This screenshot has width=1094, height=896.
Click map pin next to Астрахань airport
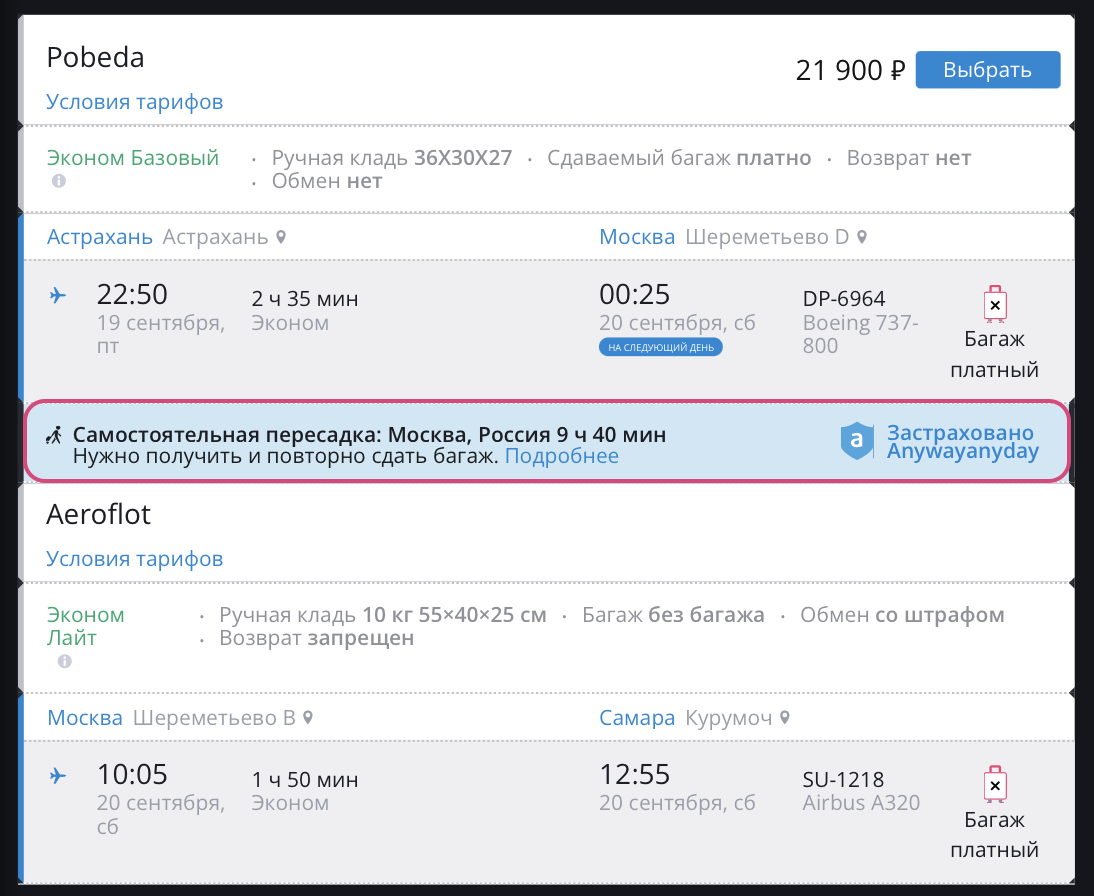click(x=282, y=237)
